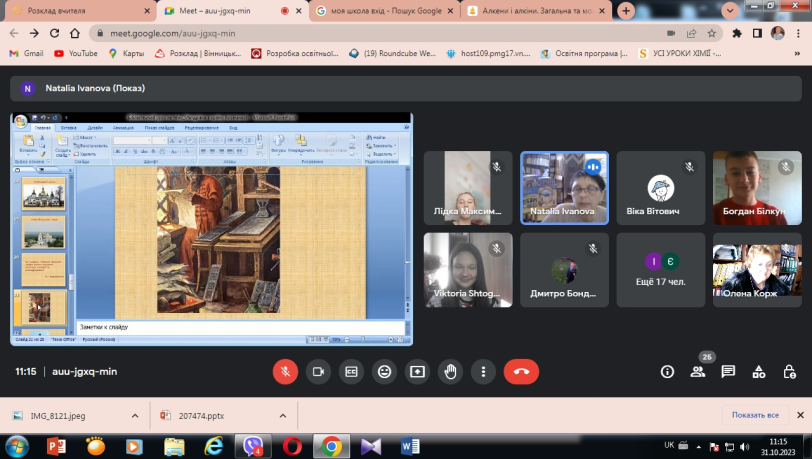This screenshot has width=812, height=459.
Task: Open Internet Explorer from taskbar
Action: tap(213, 446)
